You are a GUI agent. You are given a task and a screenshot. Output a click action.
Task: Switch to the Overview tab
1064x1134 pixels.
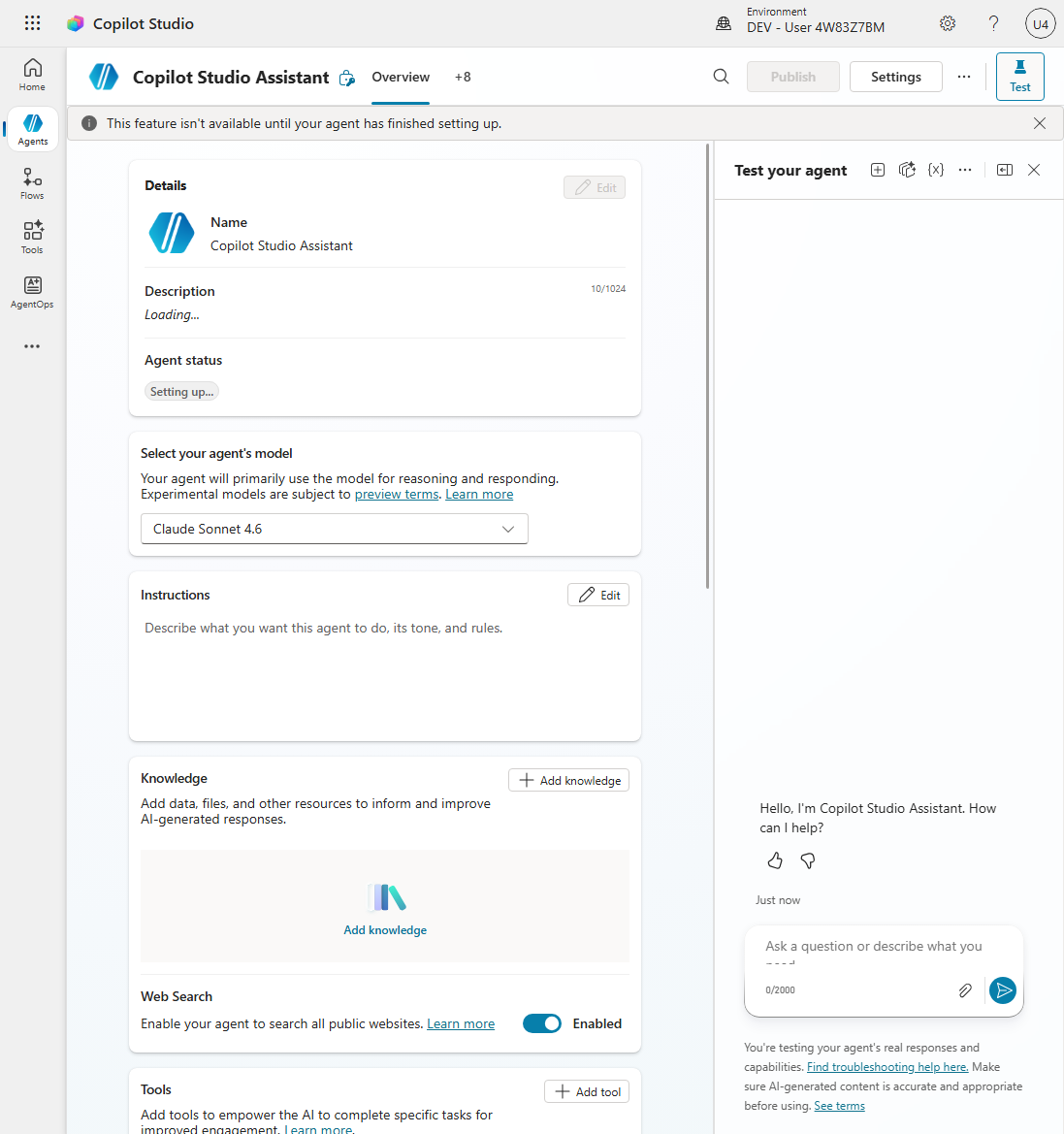401,77
